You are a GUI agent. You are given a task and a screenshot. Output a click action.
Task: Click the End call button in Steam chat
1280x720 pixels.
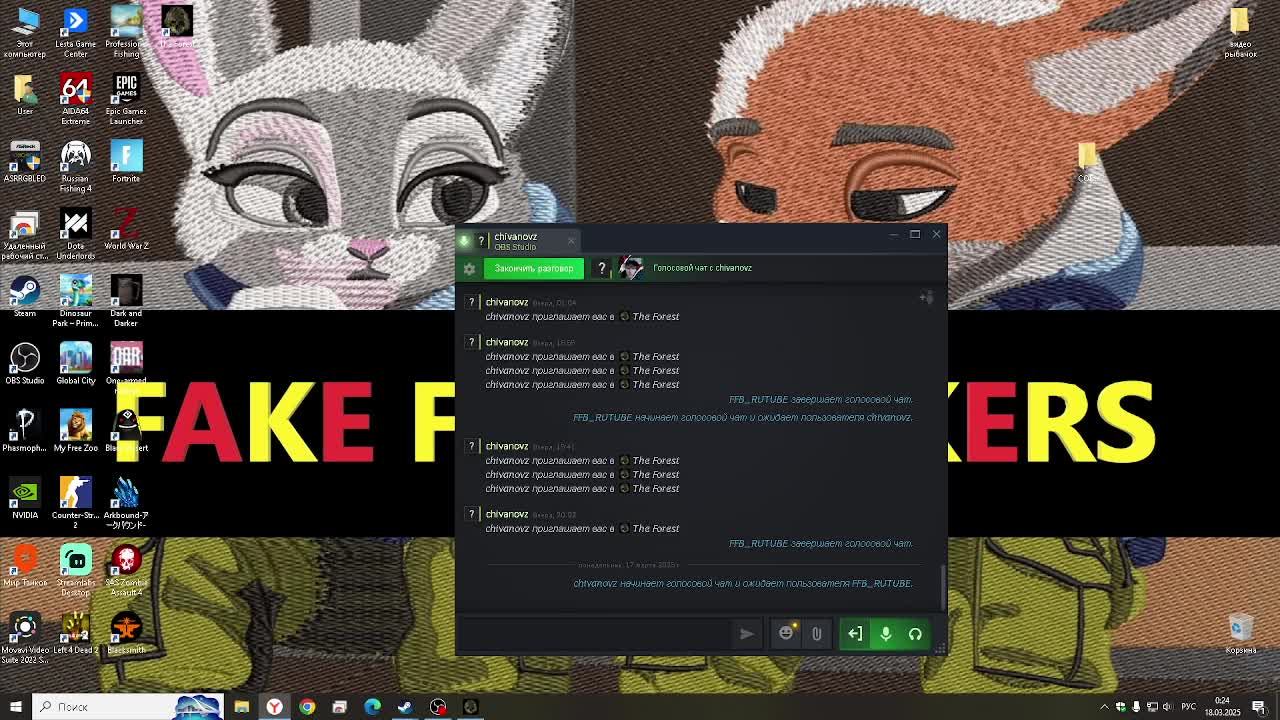533,268
